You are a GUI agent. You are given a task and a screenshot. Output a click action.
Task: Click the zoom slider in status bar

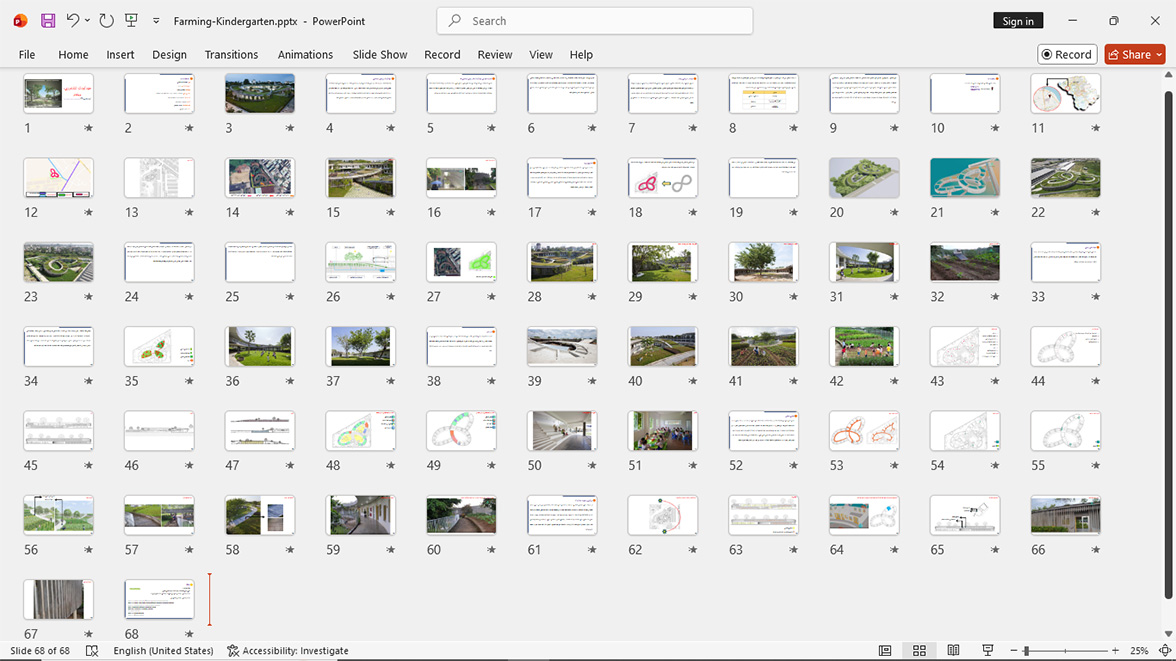pyautogui.click(x=1064, y=650)
